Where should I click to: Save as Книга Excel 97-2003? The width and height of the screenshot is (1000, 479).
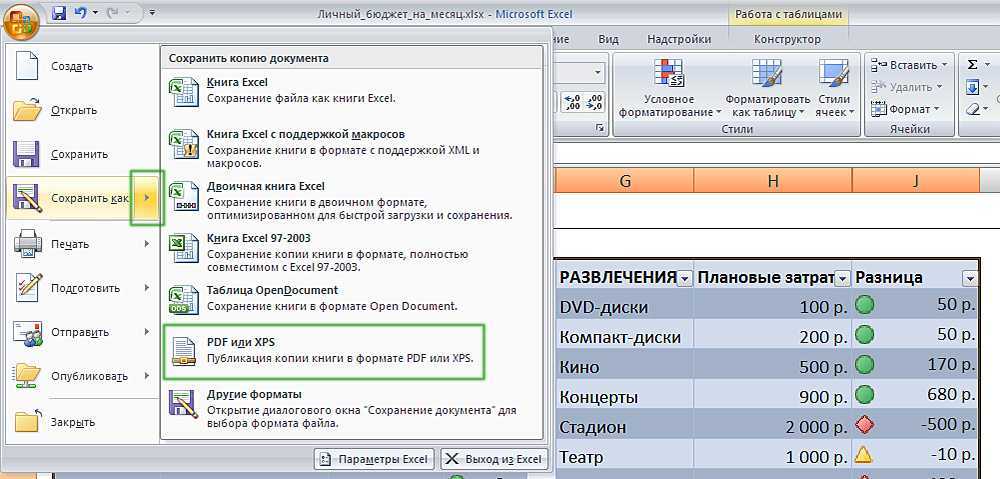352,253
